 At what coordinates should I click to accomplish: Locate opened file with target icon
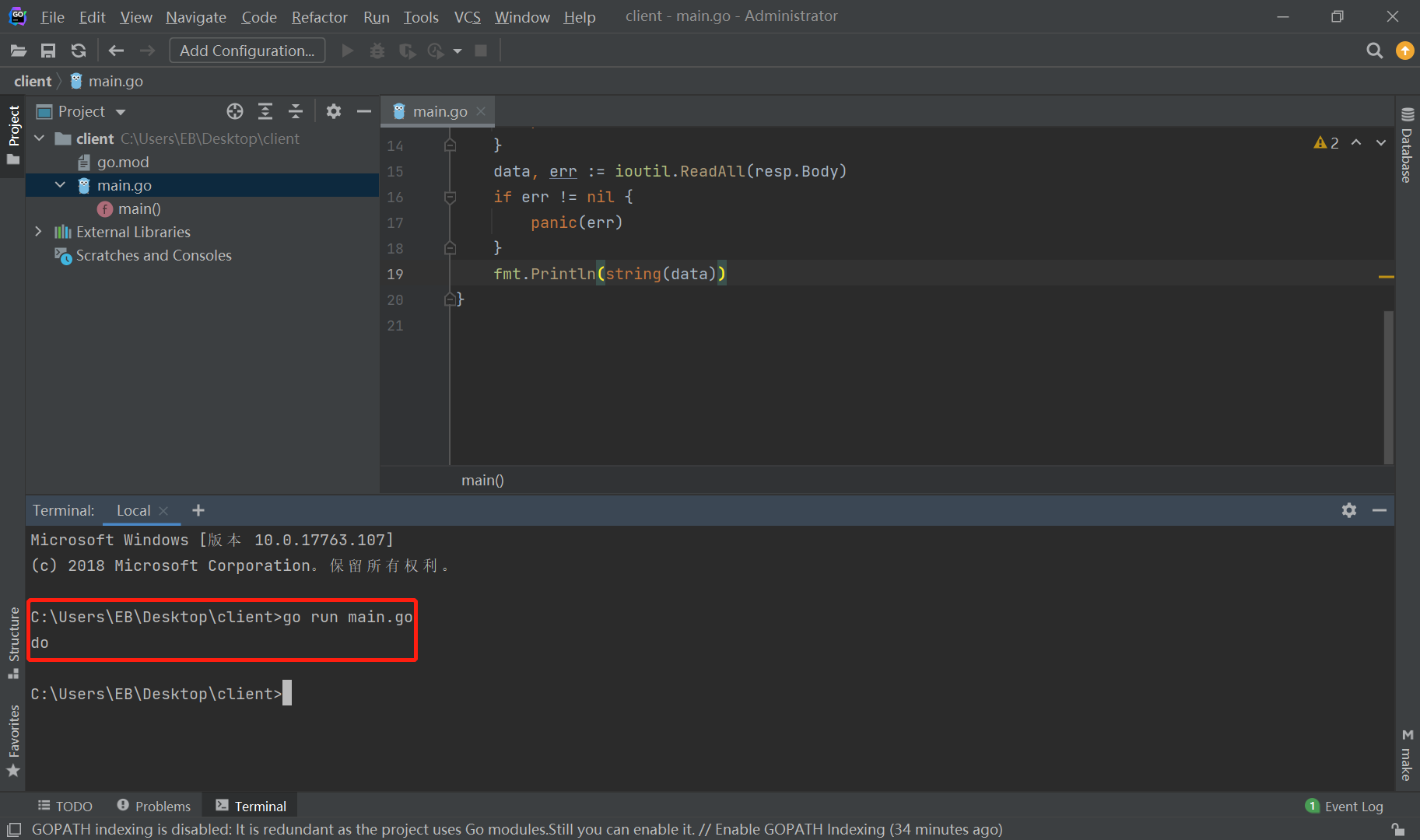pyautogui.click(x=235, y=111)
